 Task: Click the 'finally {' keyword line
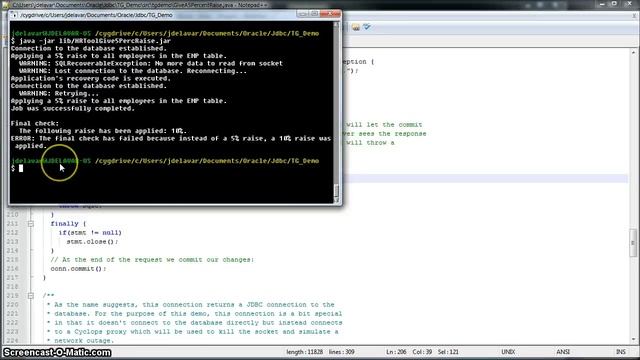(68, 224)
